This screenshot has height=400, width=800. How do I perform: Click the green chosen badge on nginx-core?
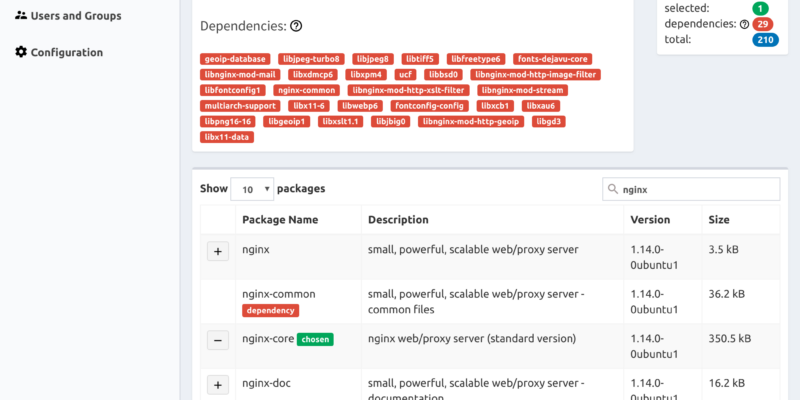coord(316,339)
